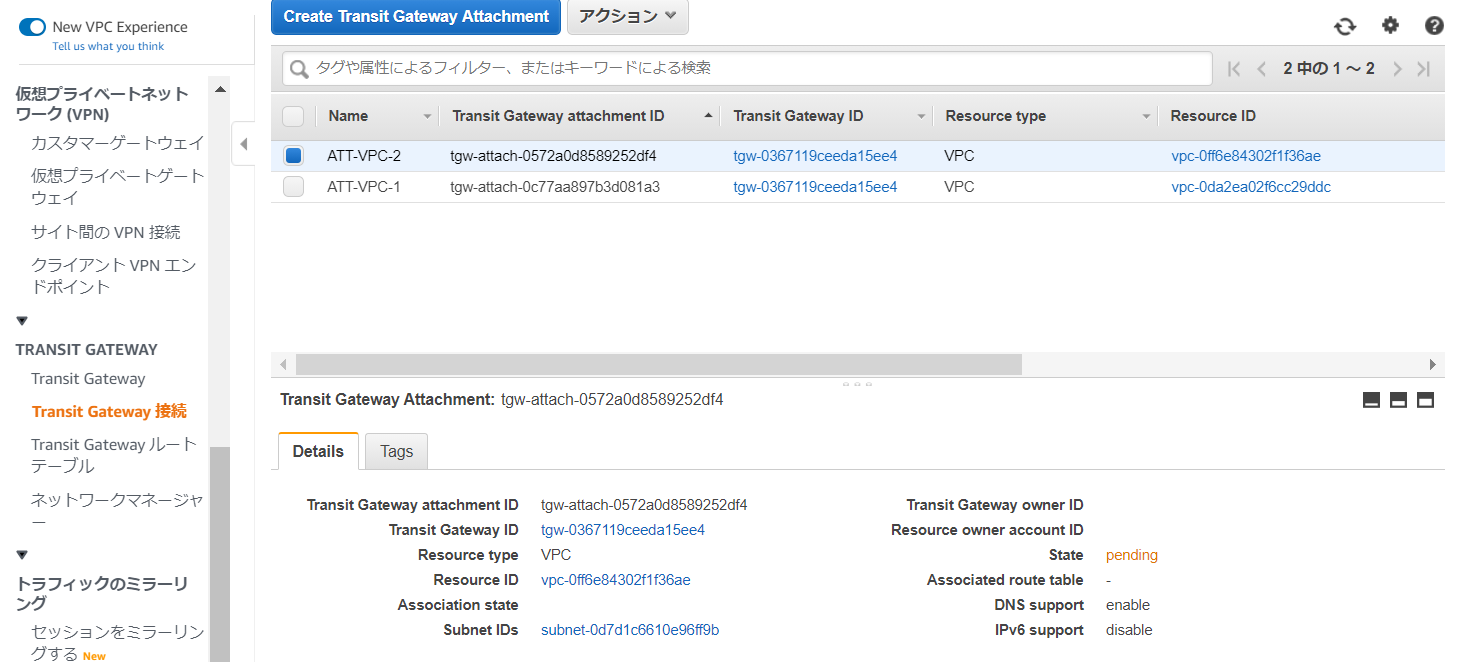Viewport: 1458px width, 662px height.
Task: Click the refresh icon
Action: [x=1345, y=27]
